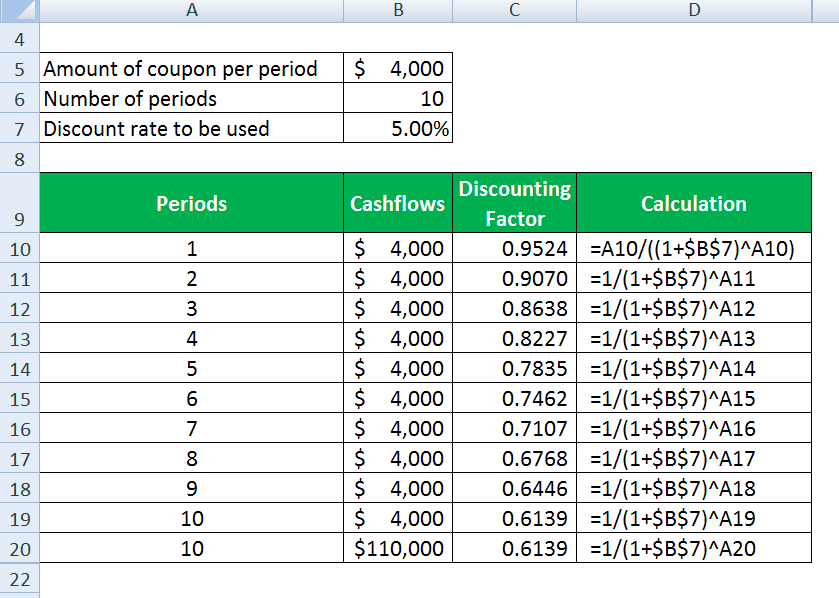Click discounting factor 0.9524 cell
The image size is (839, 598).
pyautogui.click(x=514, y=249)
